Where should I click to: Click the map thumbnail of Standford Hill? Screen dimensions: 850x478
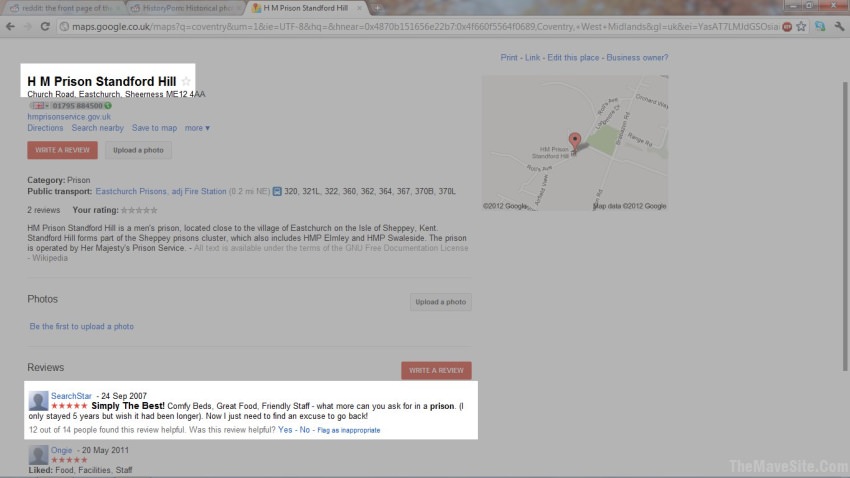tap(575, 143)
